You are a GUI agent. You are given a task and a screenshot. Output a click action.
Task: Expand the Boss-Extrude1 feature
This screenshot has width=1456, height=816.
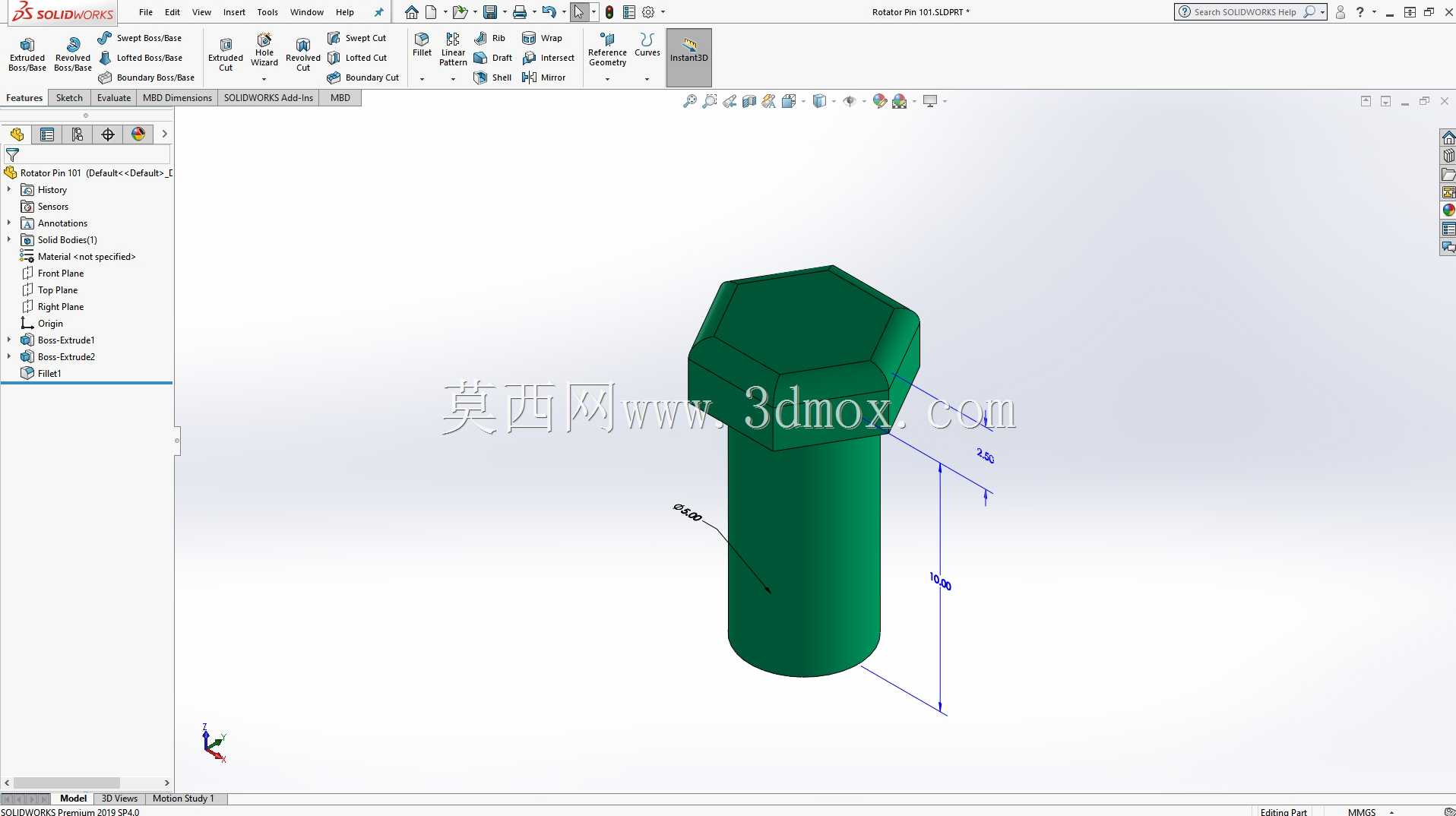point(9,340)
